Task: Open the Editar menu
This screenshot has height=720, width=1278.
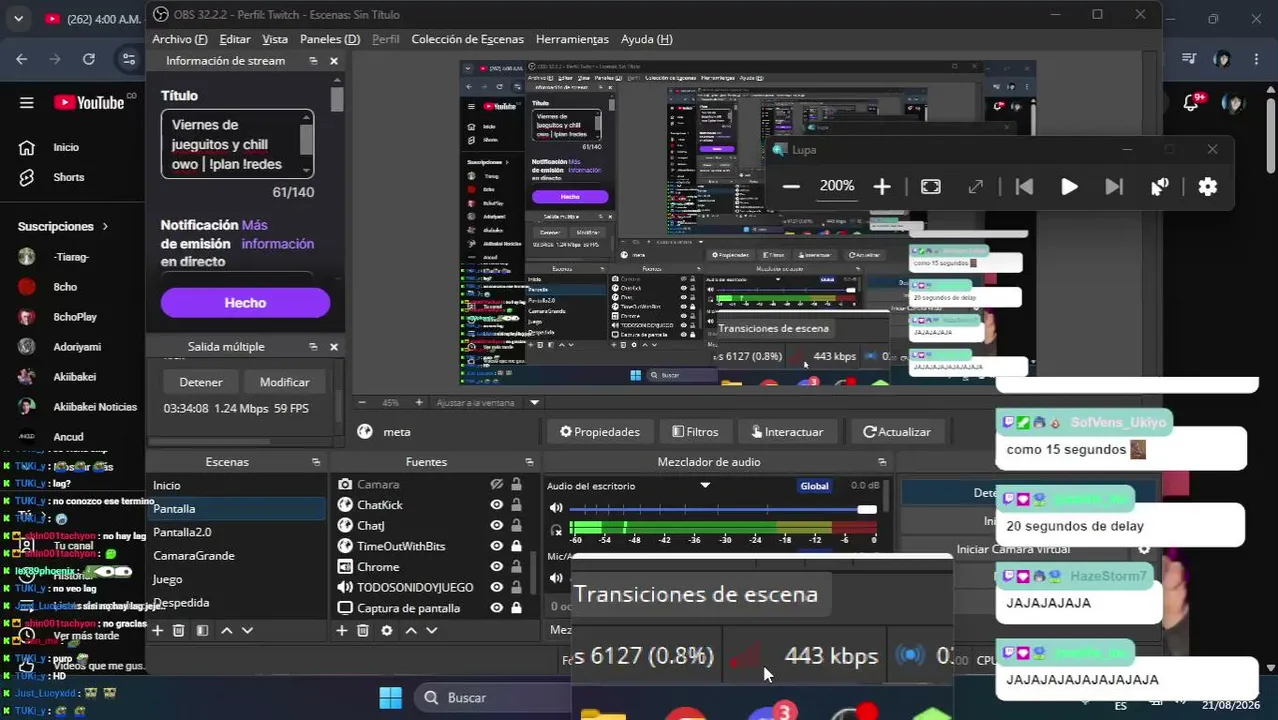Action: point(235,39)
